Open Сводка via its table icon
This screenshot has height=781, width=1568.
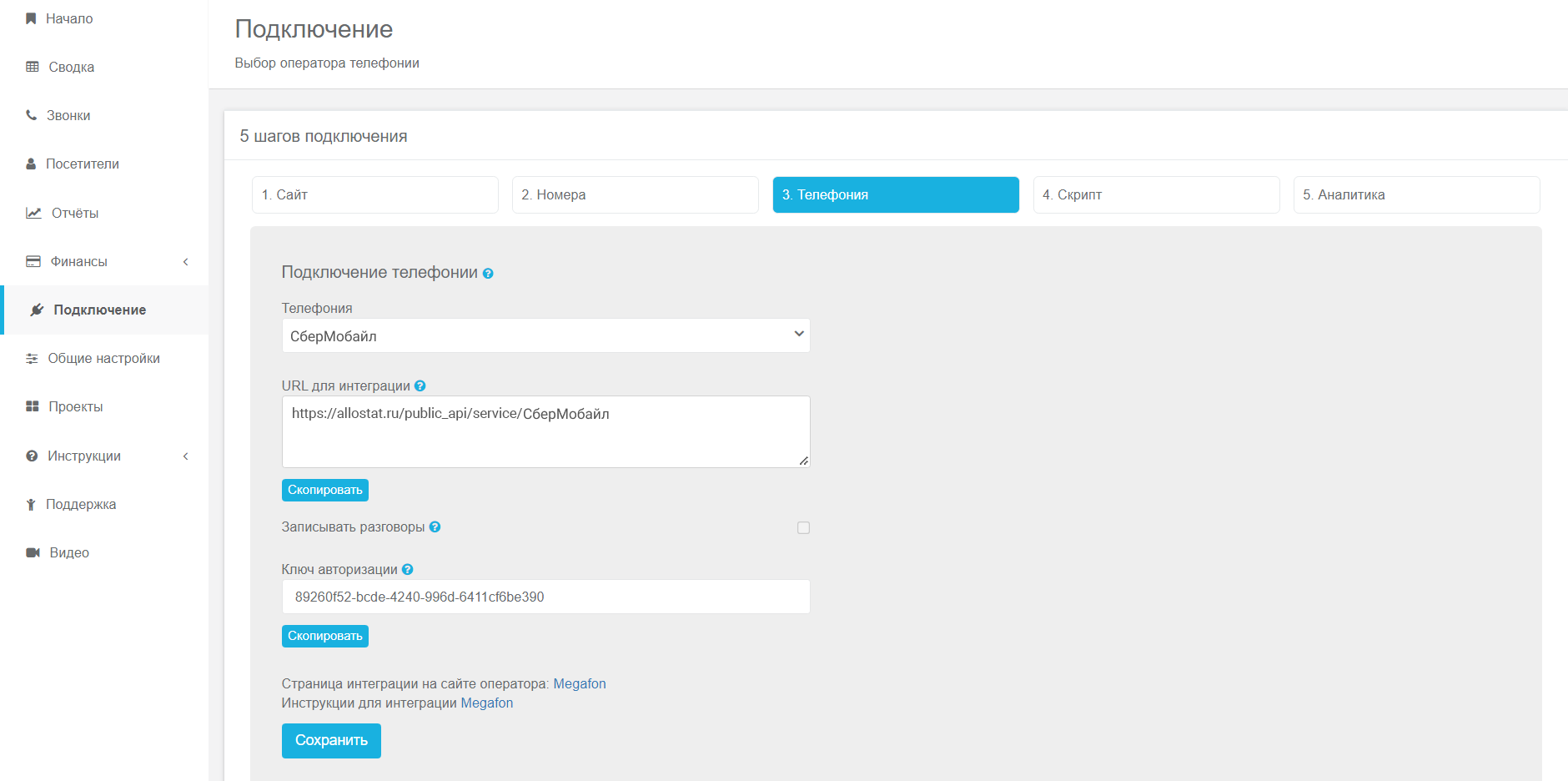(x=33, y=67)
